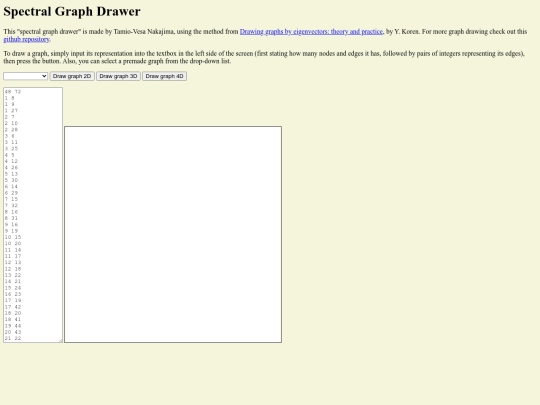Place cursor on the '2 28' edge line
Screen dimensions: 540x405
coord(11,130)
